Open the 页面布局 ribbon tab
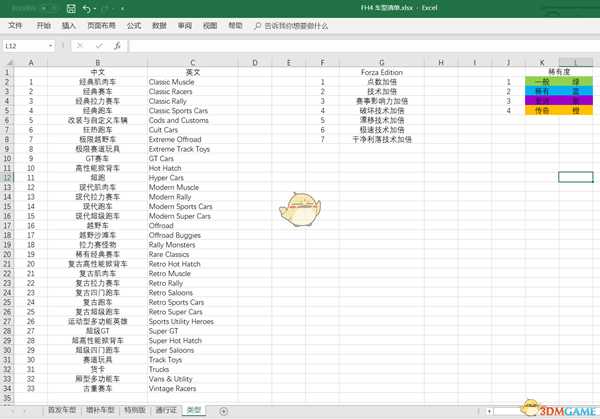This screenshot has width=600, height=419. point(101,26)
